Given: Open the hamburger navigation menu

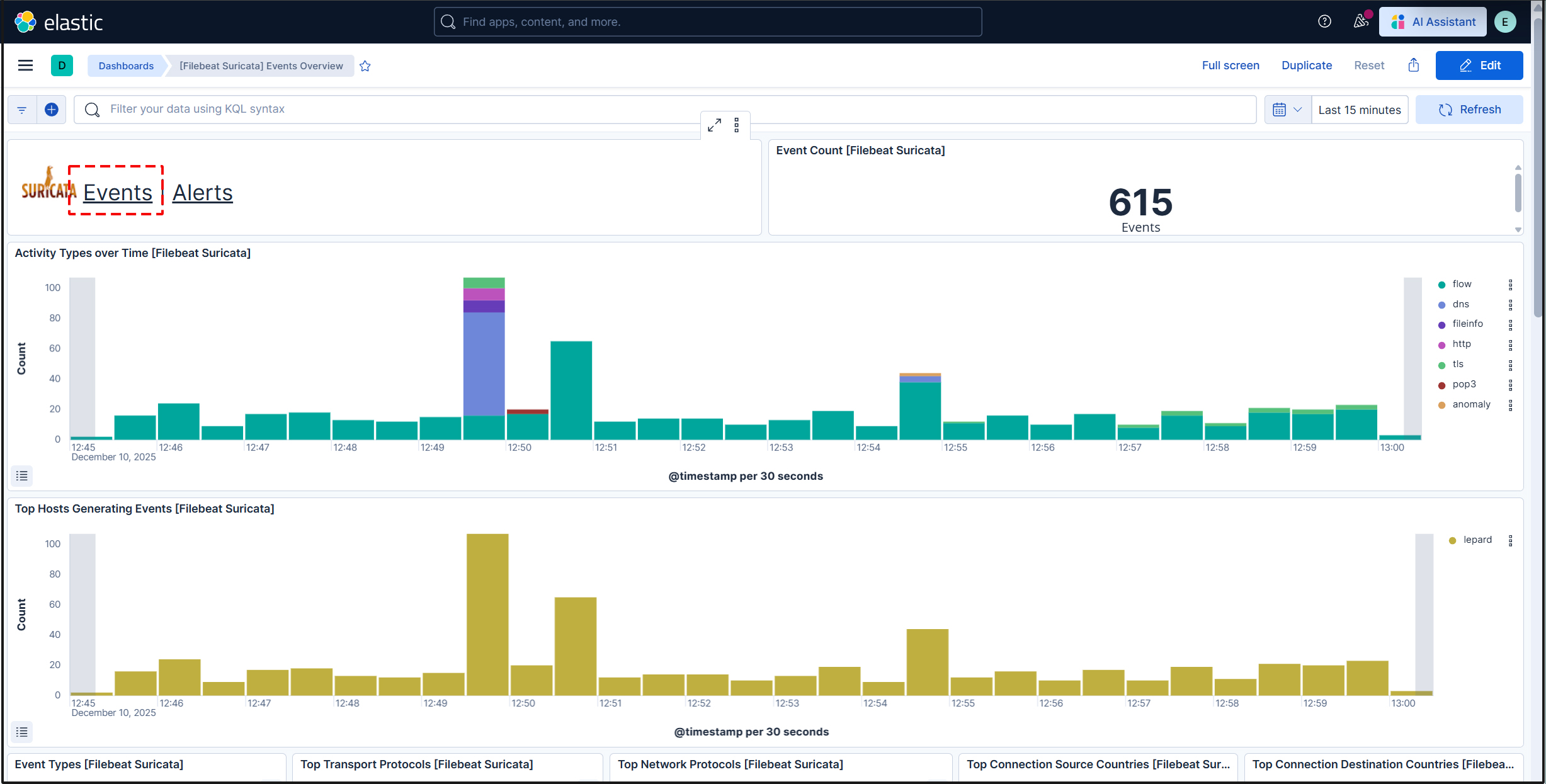Looking at the screenshot, I should click(25, 65).
